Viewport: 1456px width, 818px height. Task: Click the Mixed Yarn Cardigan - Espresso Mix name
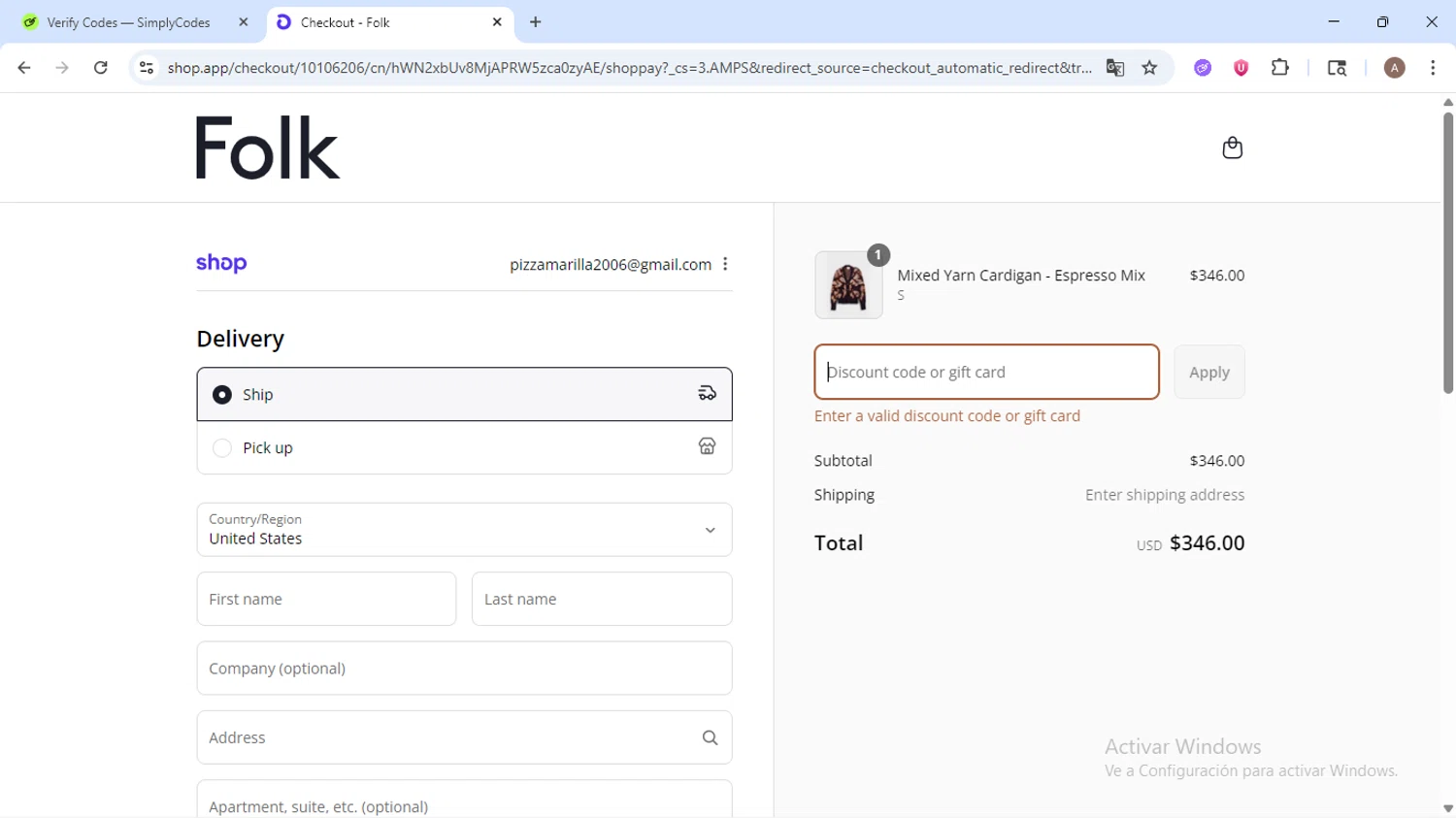pyautogui.click(x=1021, y=276)
